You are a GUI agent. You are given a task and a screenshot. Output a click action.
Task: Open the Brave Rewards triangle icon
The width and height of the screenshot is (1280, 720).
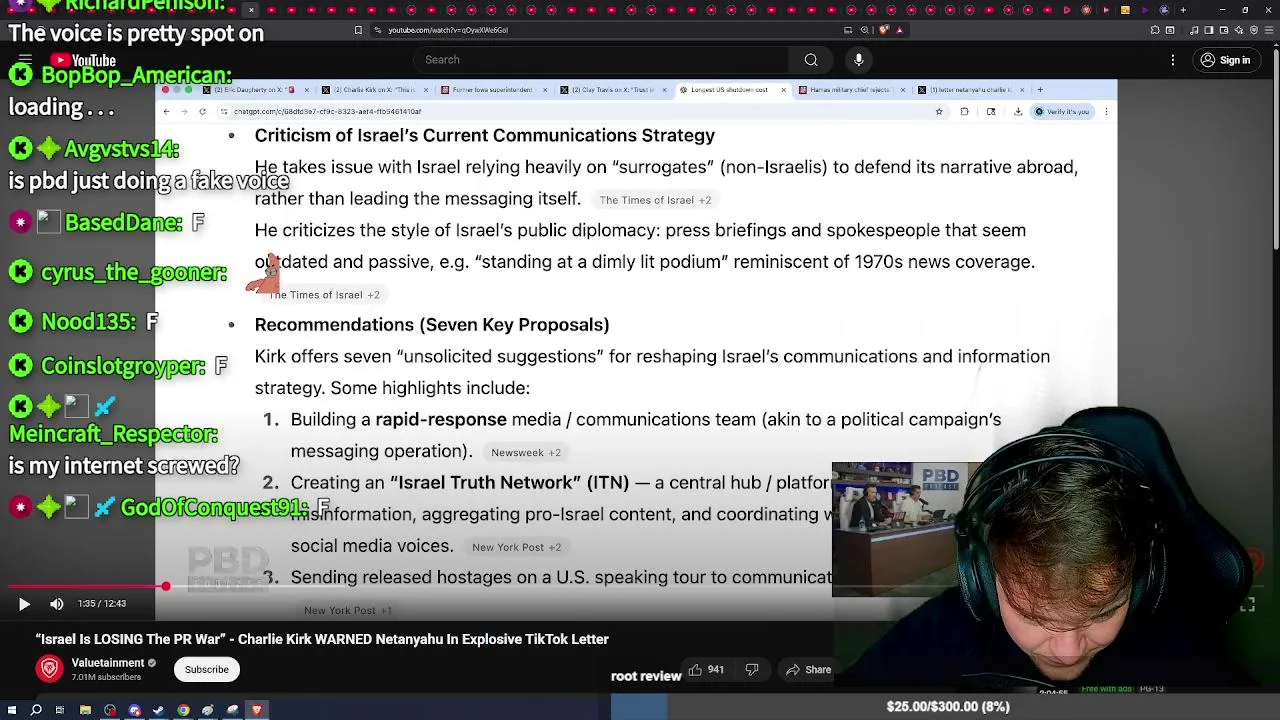[x=900, y=30]
